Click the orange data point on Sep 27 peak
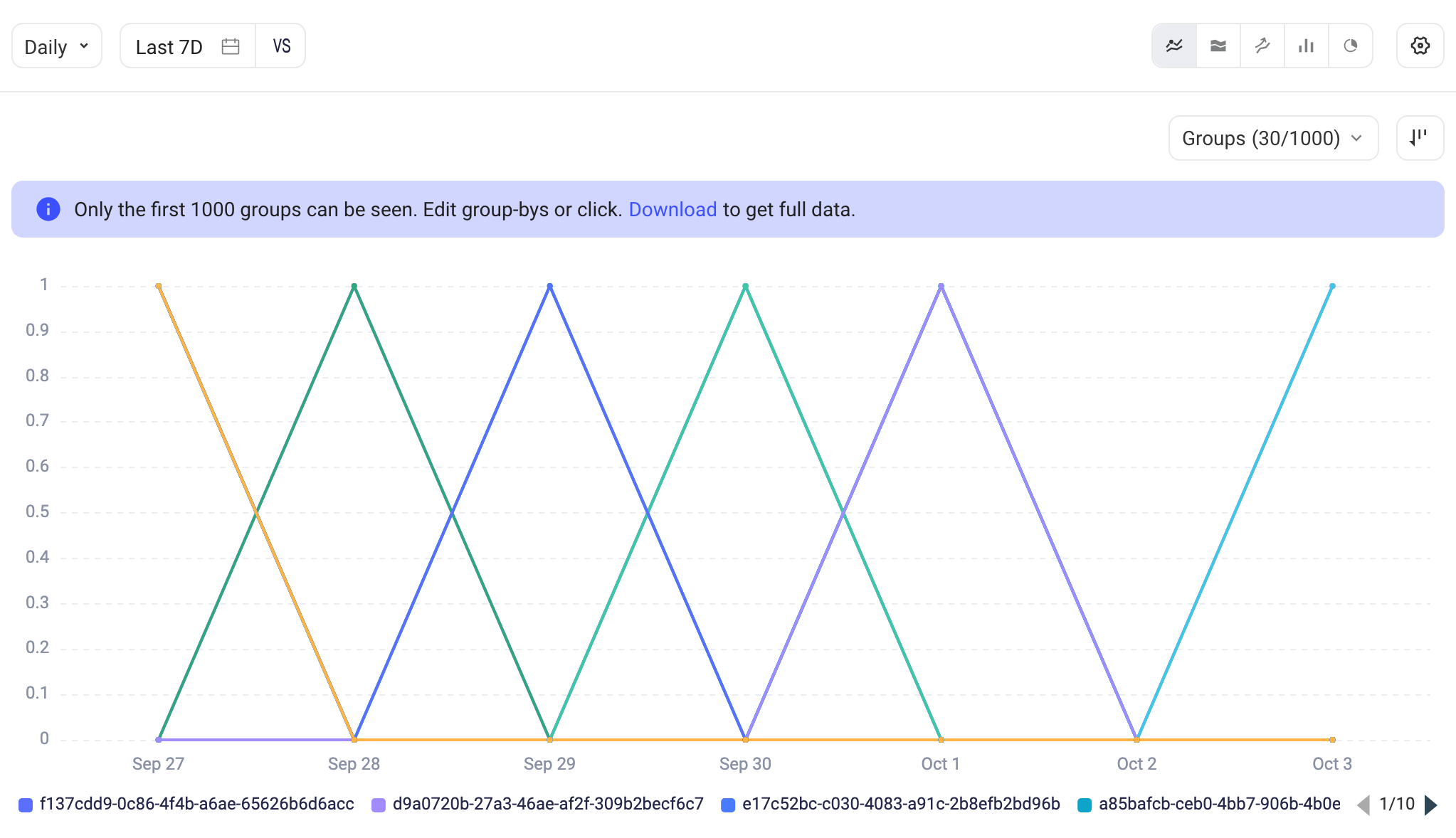Viewport: 1456px width, 838px height. [x=158, y=286]
